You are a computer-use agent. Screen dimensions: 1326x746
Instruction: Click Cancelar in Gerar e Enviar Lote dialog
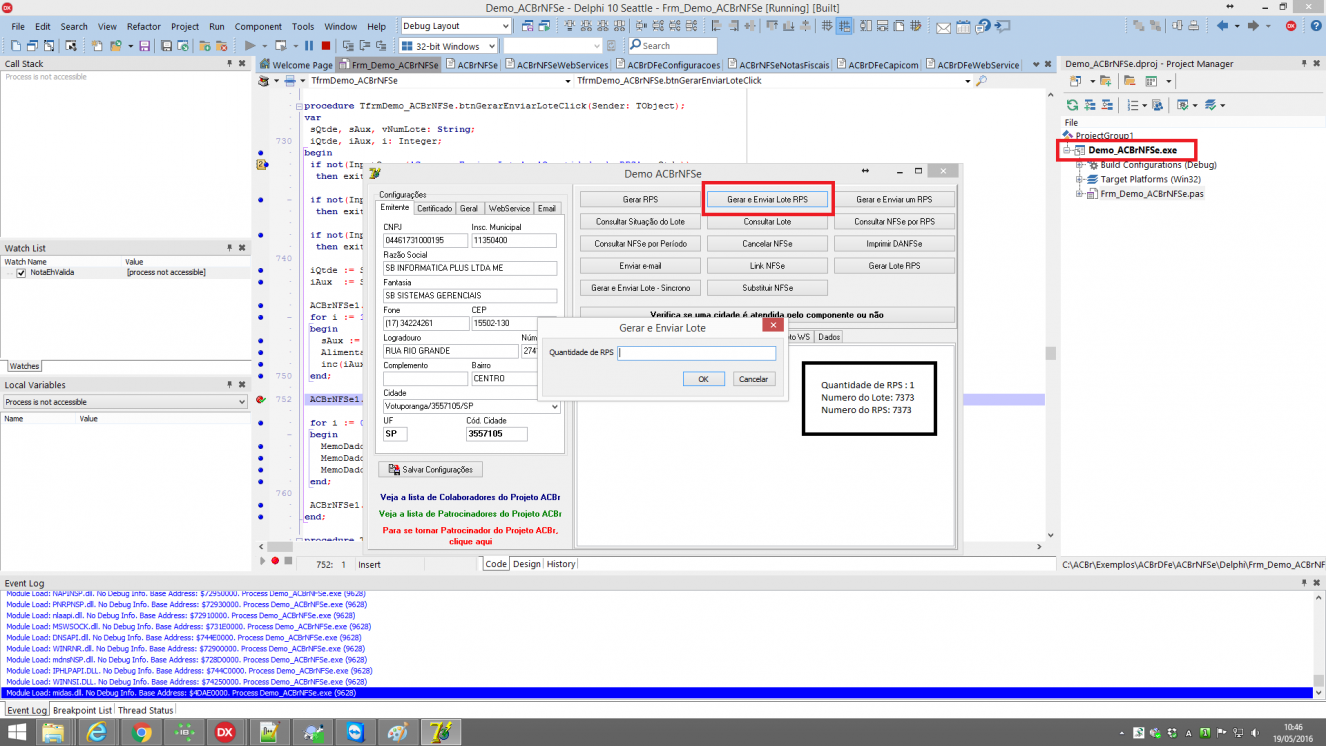coord(753,379)
